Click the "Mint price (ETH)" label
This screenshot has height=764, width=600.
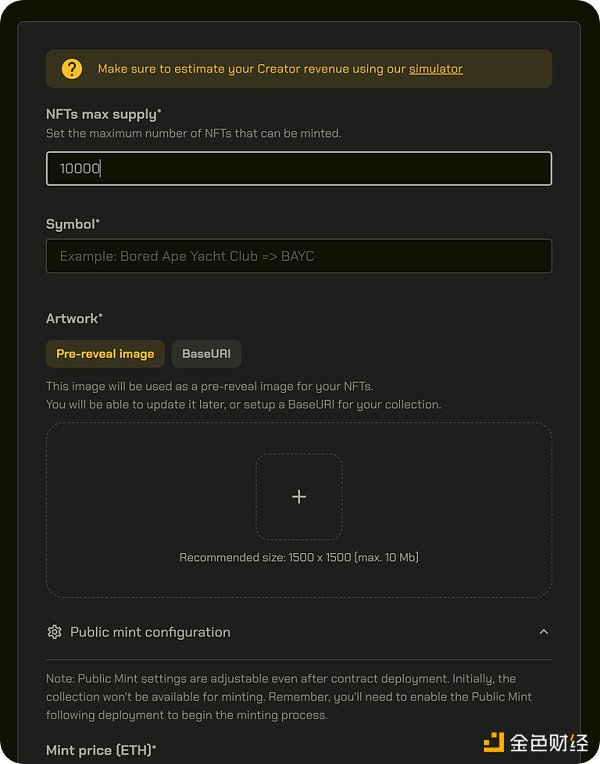tap(101, 750)
